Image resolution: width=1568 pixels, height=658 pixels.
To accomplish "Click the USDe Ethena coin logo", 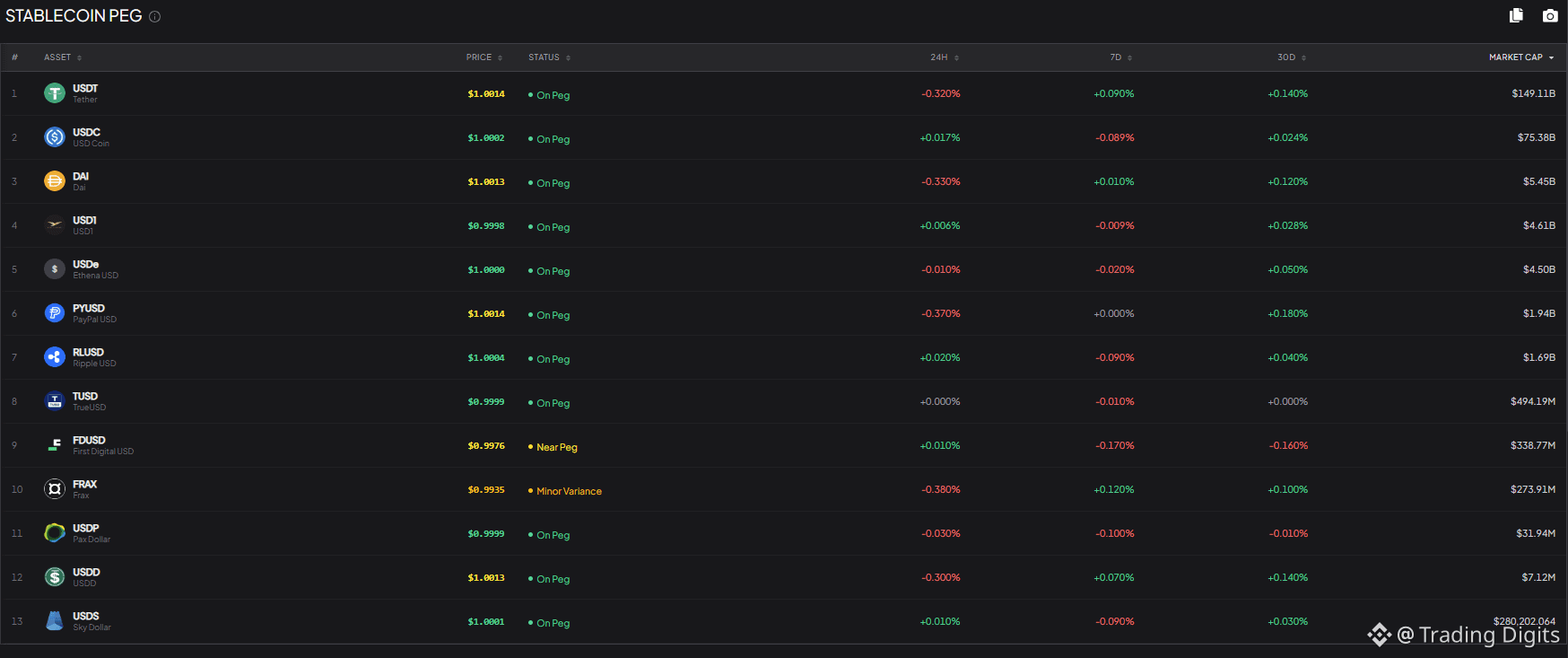I will [55, 268].
